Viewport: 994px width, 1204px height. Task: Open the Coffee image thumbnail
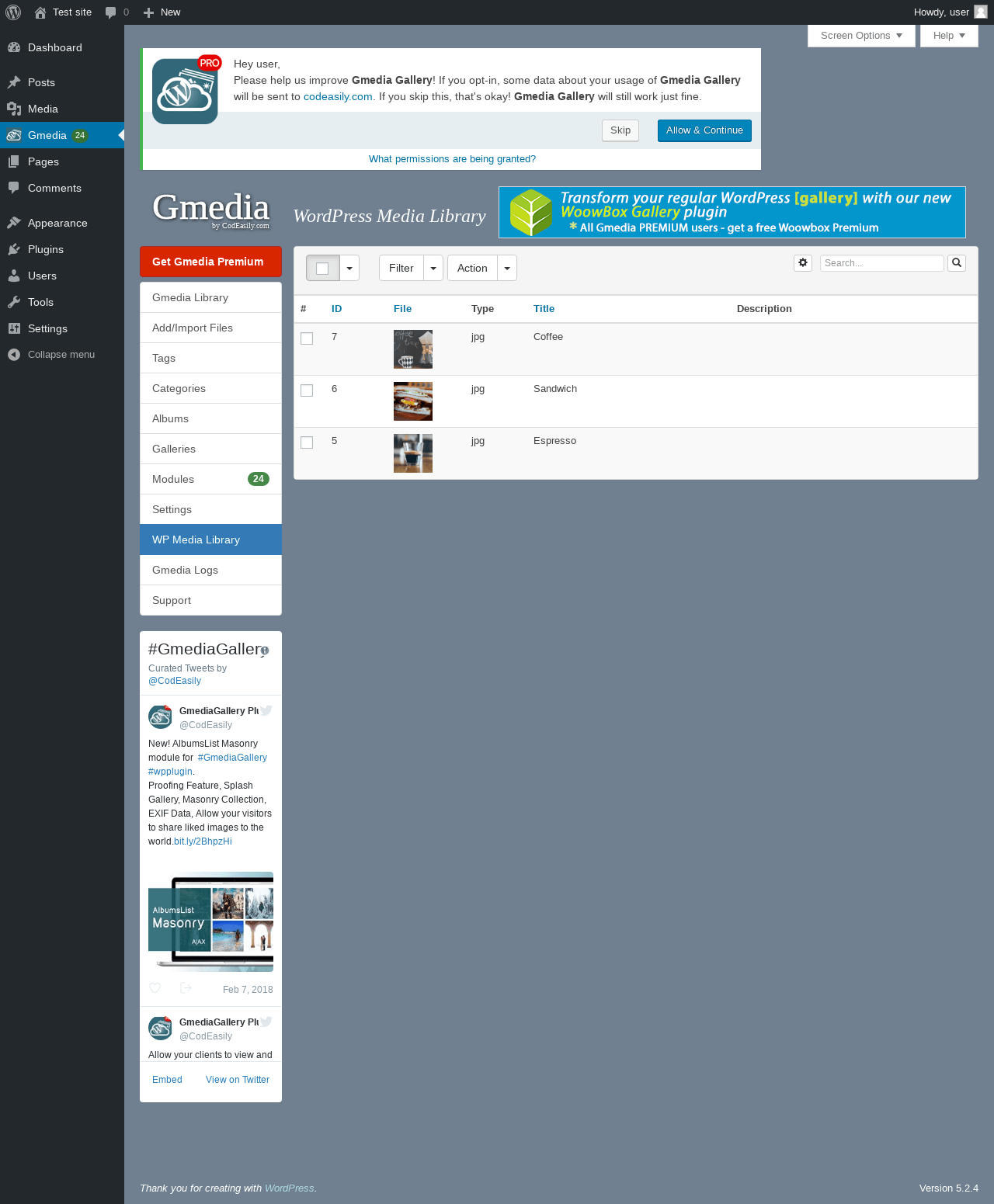coord(413,349)
